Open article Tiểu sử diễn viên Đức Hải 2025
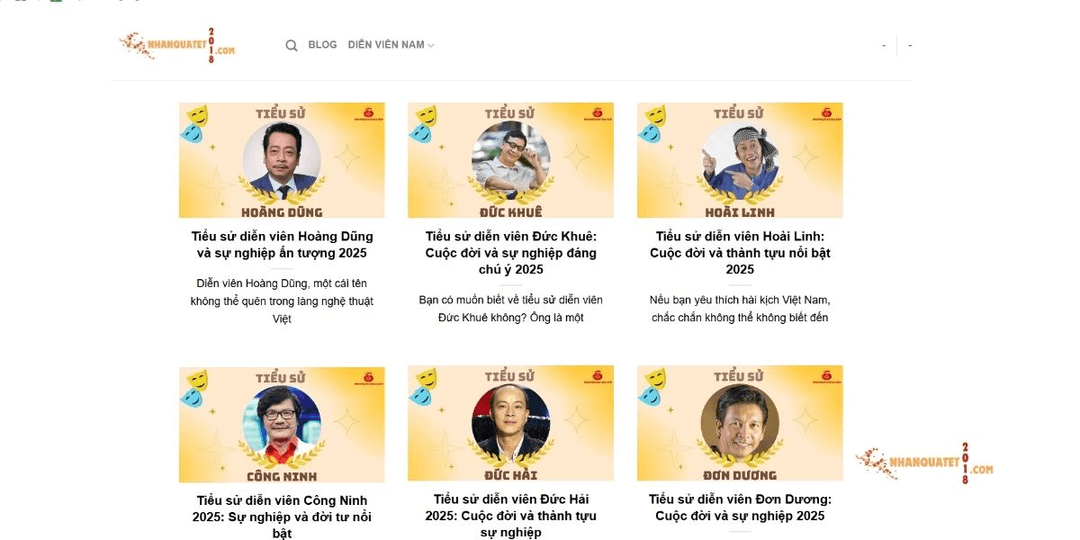 pyautogui.click(x=510, y=516)
